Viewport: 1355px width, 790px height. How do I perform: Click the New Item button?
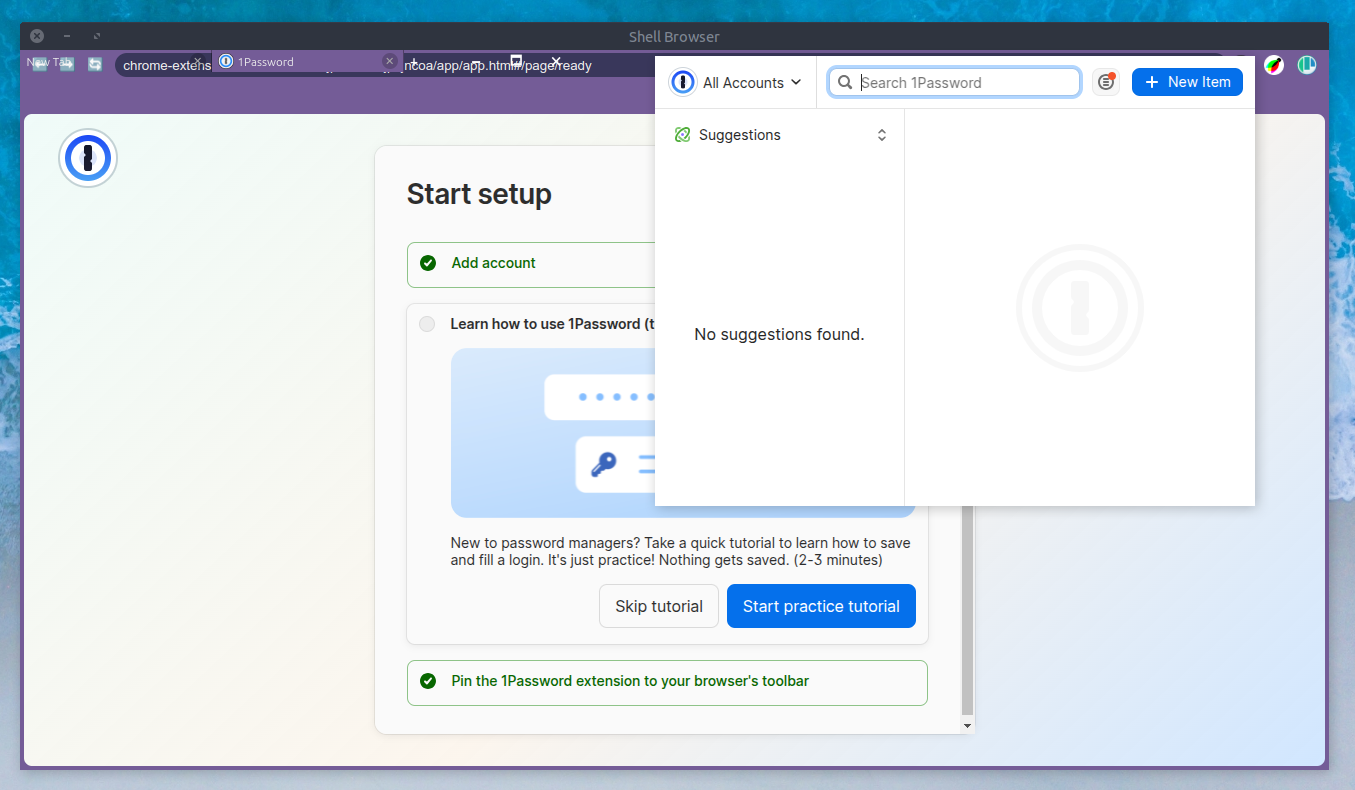pos(1187,82)
